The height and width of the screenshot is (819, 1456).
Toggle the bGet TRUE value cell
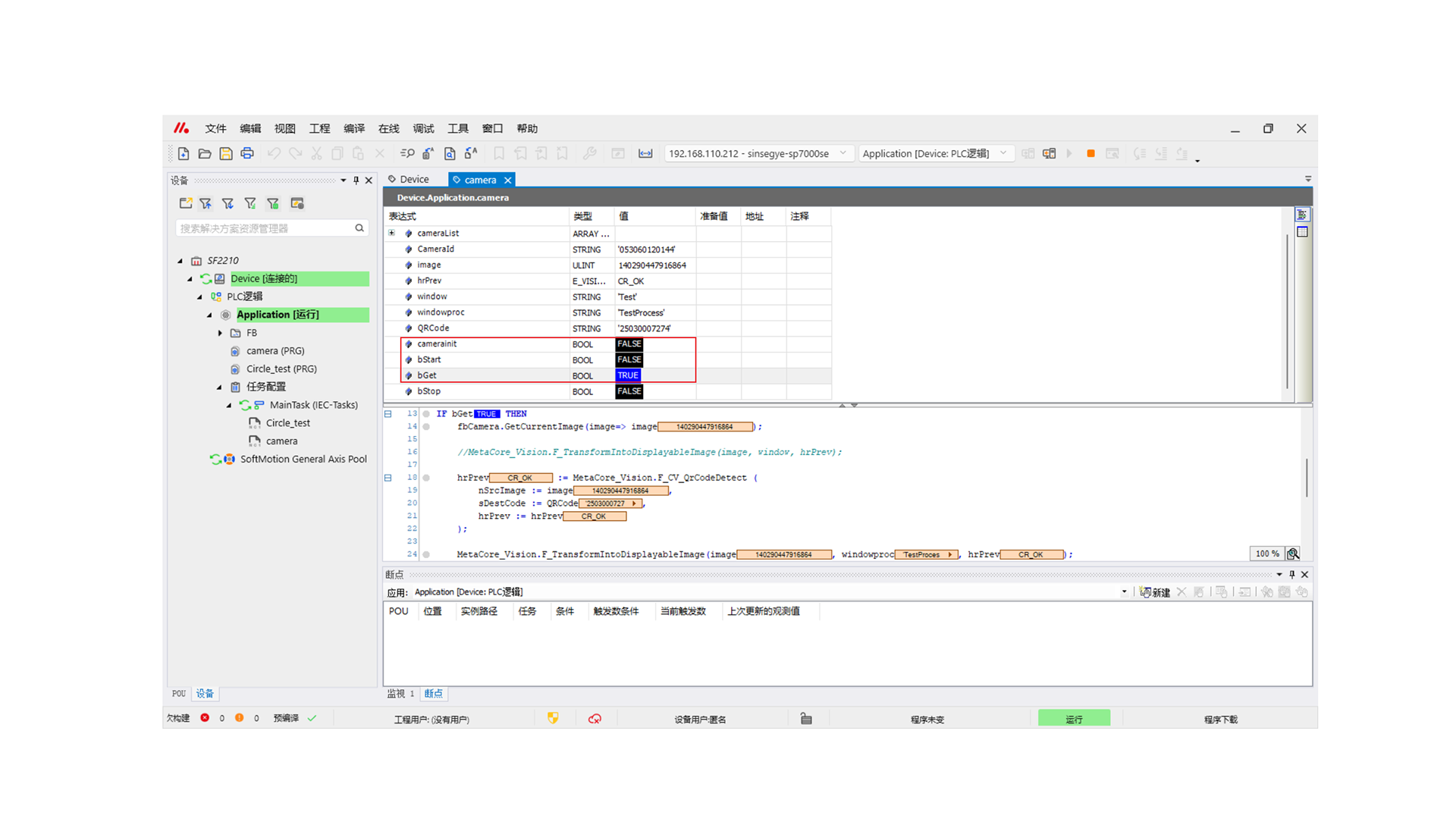(629, 375)
